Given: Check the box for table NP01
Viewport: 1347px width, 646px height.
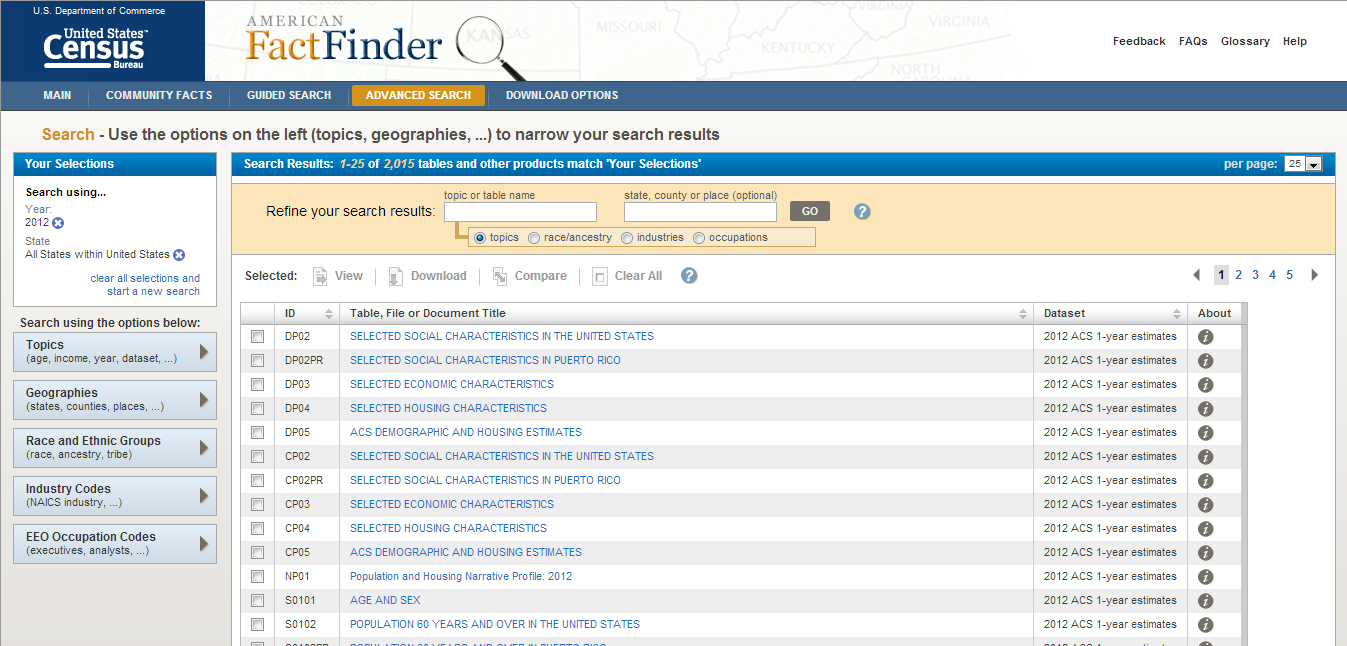Looking at the screenshot, I should coord(257,576).
